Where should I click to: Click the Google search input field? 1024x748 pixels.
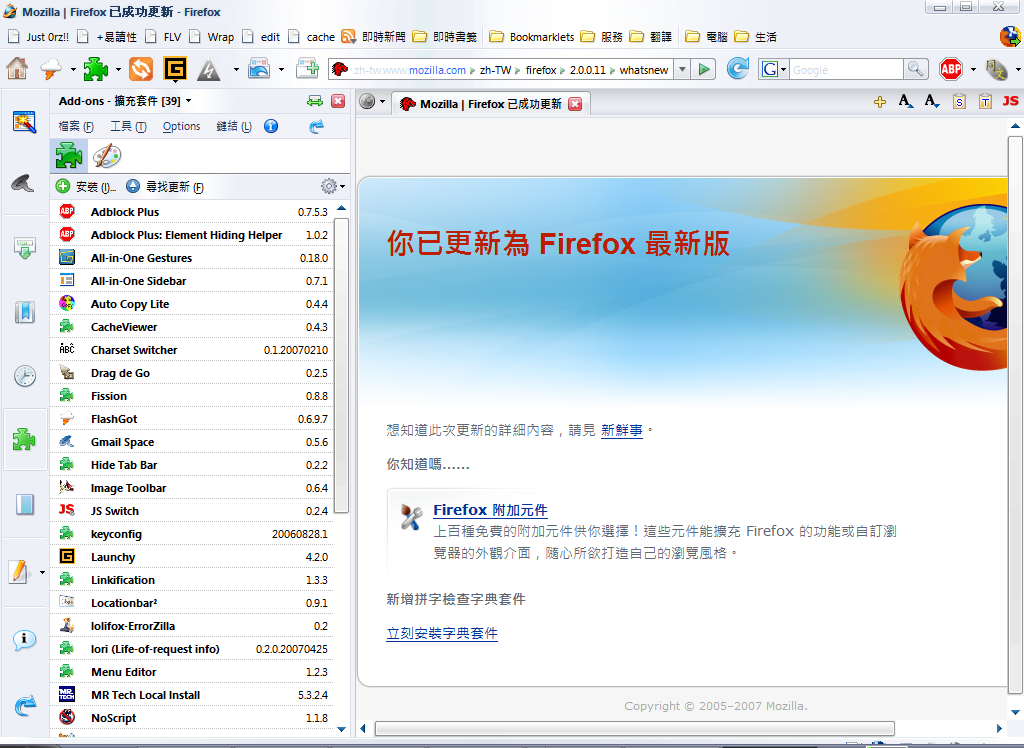click(x=846, y=70)
